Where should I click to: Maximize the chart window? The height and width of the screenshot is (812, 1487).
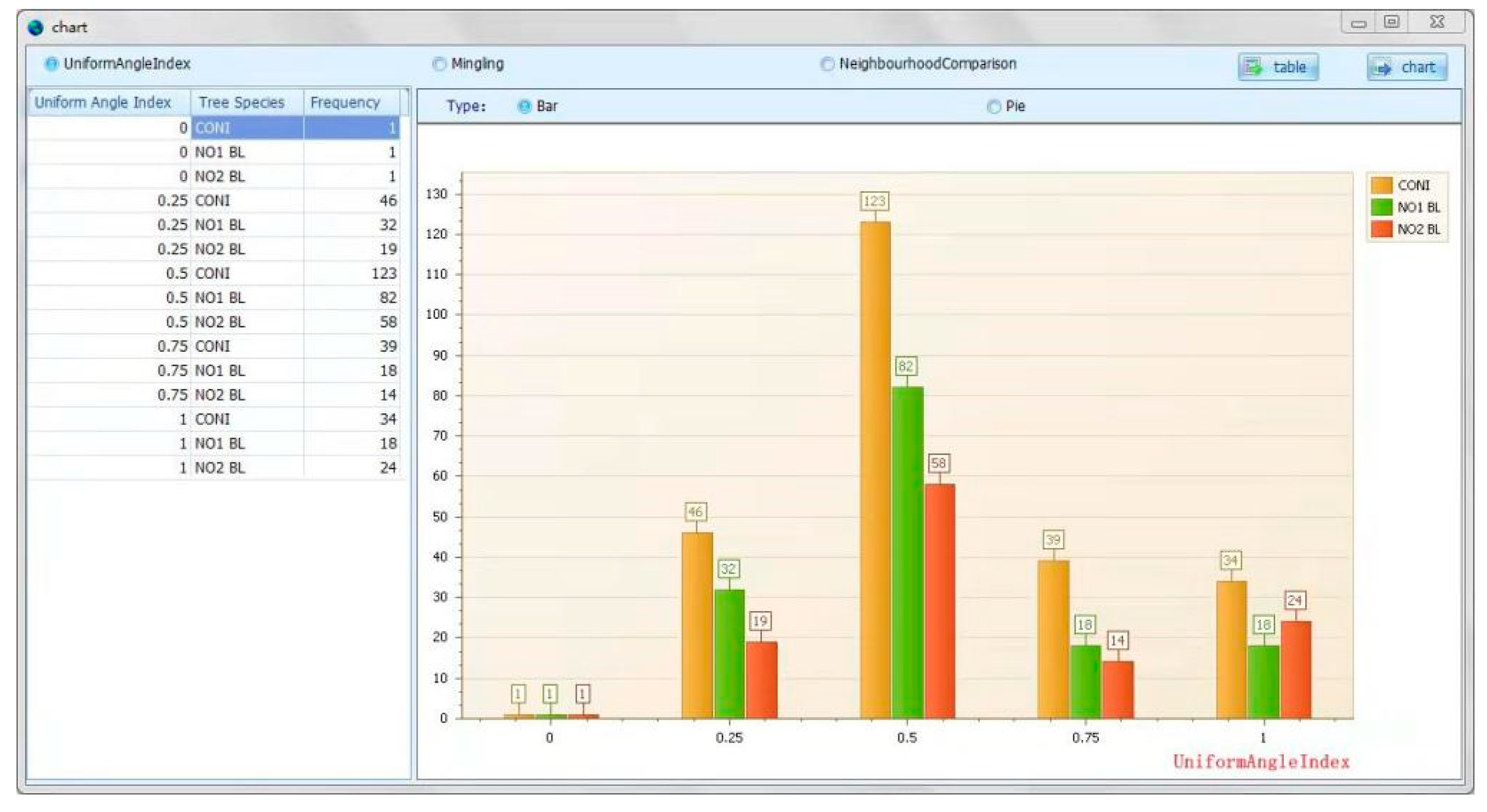(x=1392, y=22)
